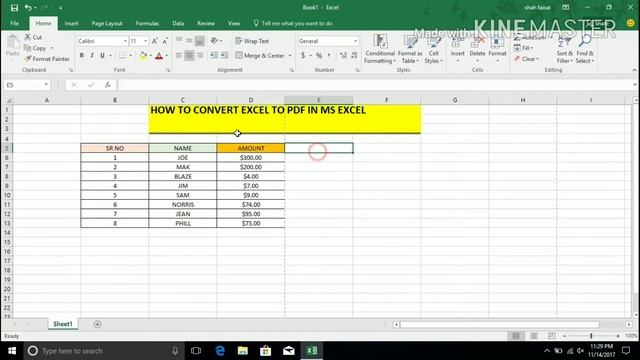Toggle Wrap Text

click(x=252, y=41)
